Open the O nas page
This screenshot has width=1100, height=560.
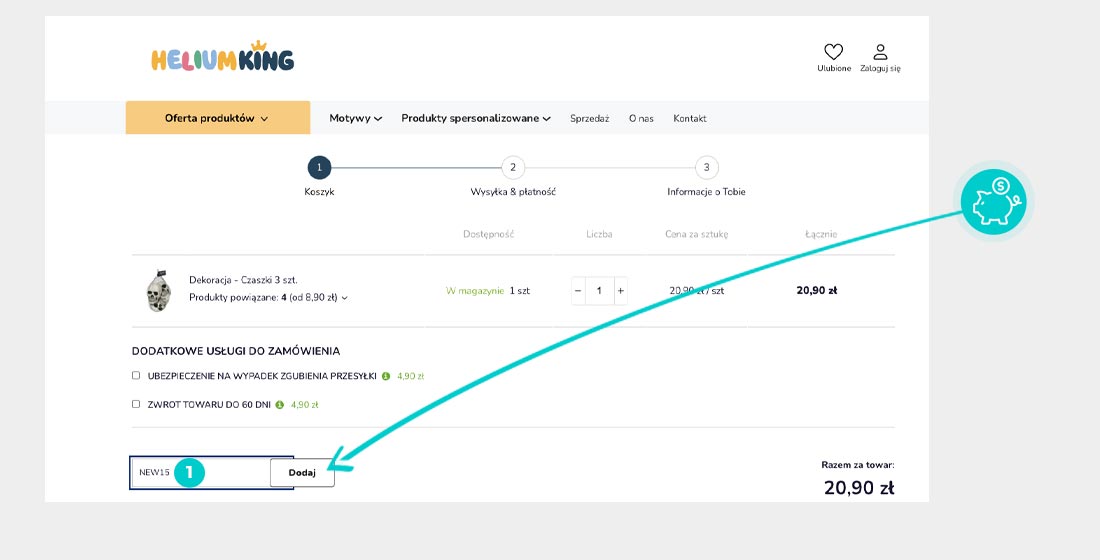[641, 118]
